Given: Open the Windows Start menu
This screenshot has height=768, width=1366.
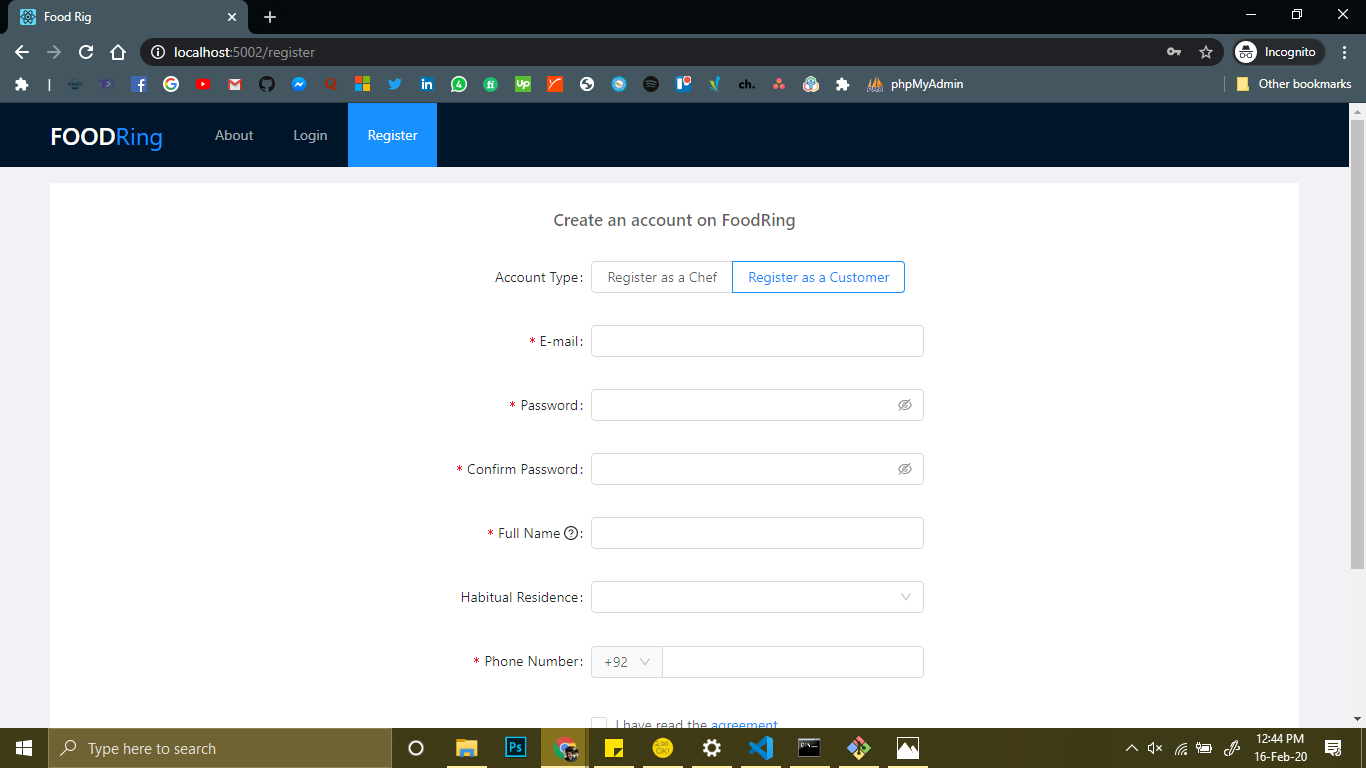Looking at the screenshot, I should [x=24, y=748].
